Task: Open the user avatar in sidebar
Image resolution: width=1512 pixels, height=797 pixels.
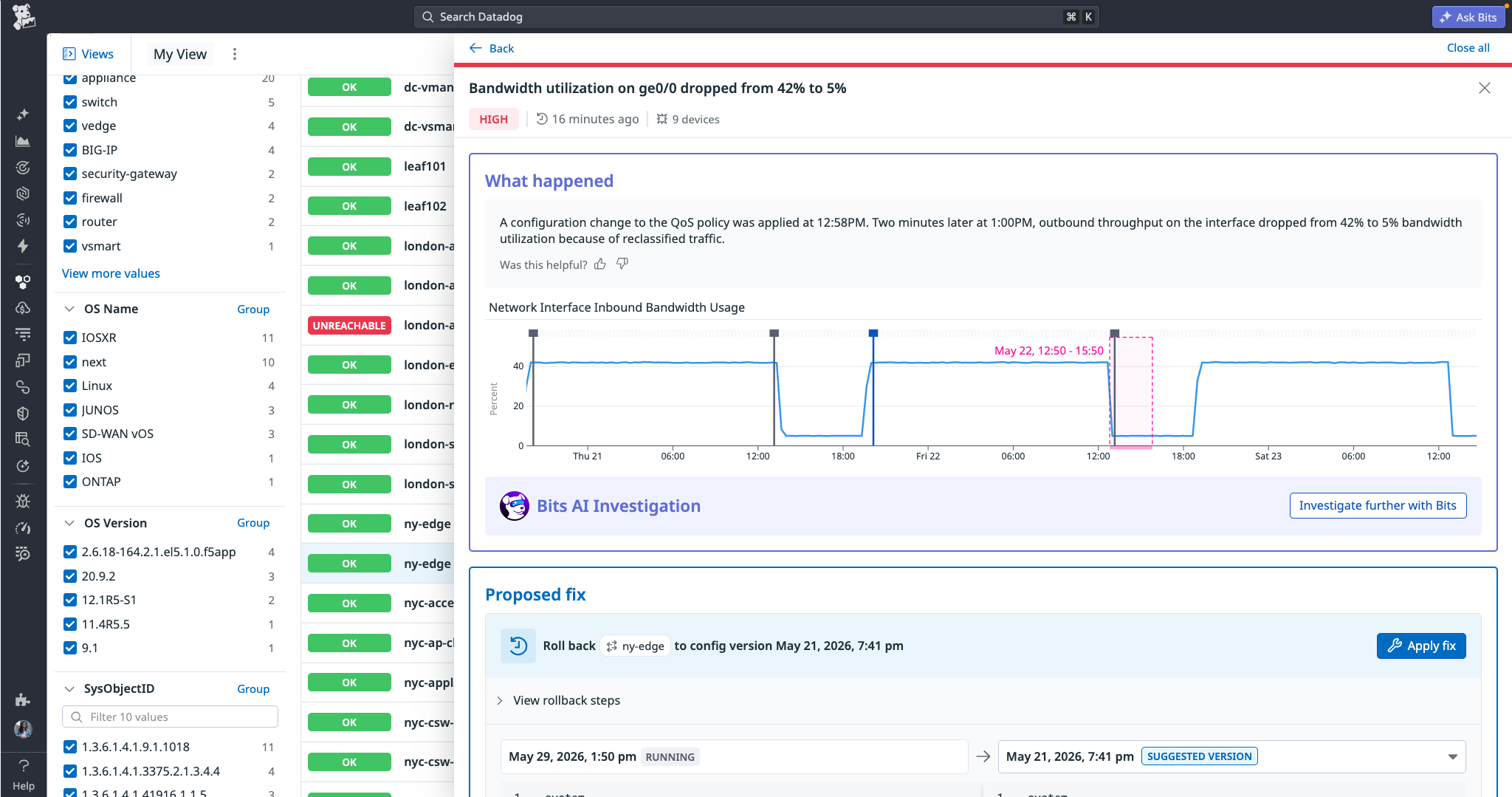Action: [x=23, y=729]
